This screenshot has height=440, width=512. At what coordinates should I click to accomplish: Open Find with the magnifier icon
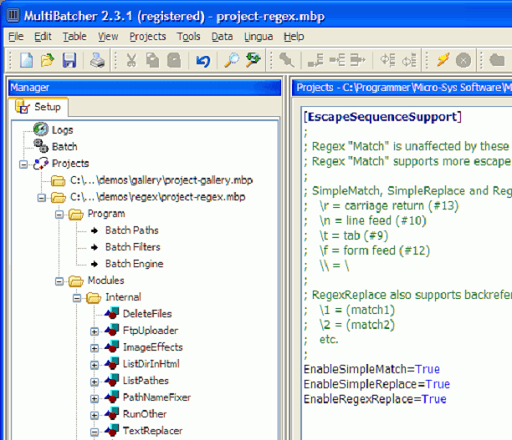(231, 61)
